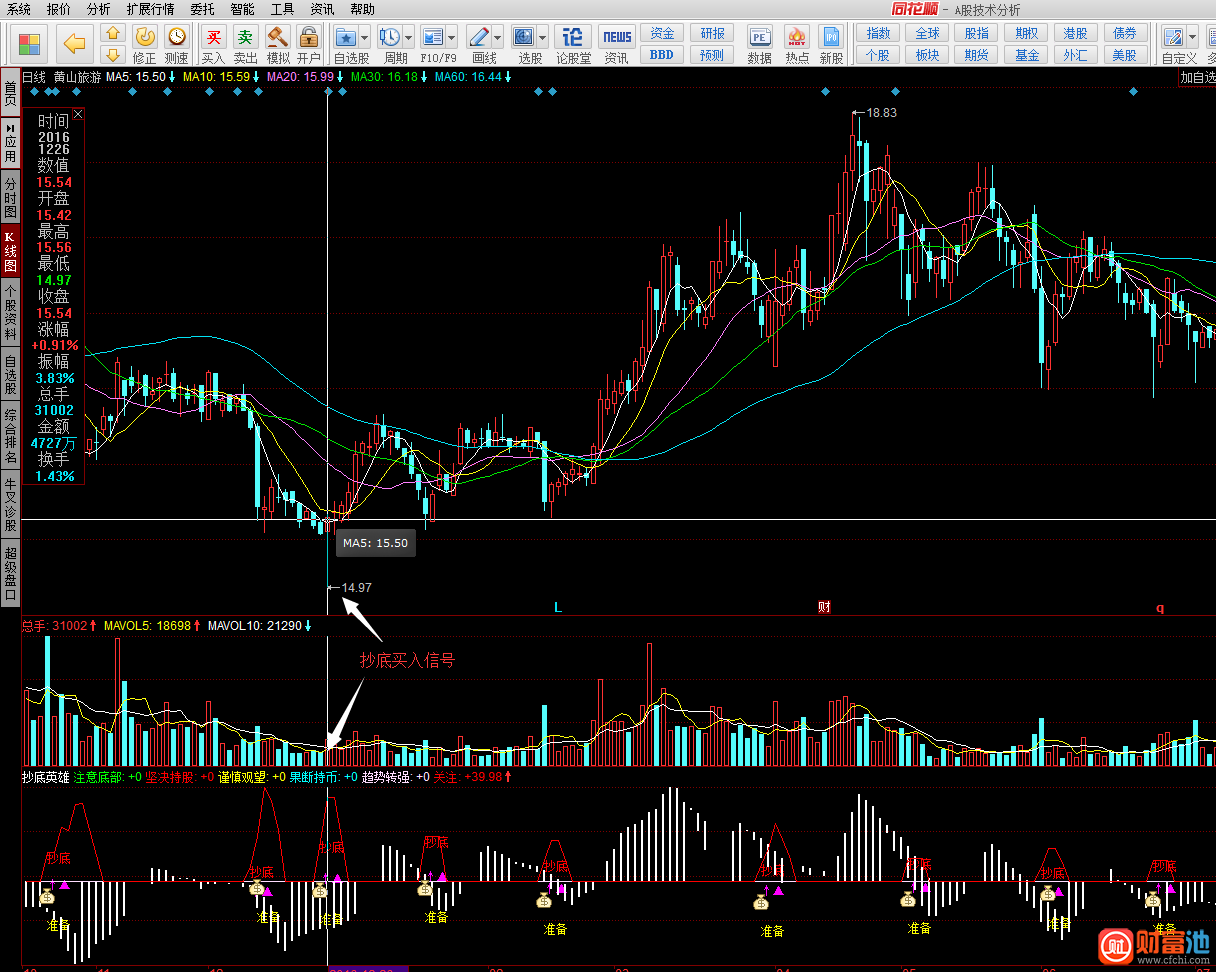Switch to the 分时图 side tab
The image size is (1216, 972).
click(10, 198)
